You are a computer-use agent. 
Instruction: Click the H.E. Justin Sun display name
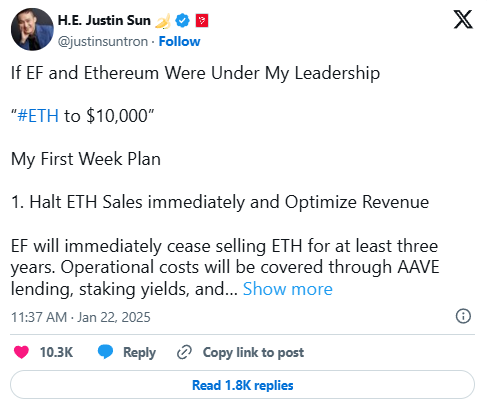click(104, 21)
